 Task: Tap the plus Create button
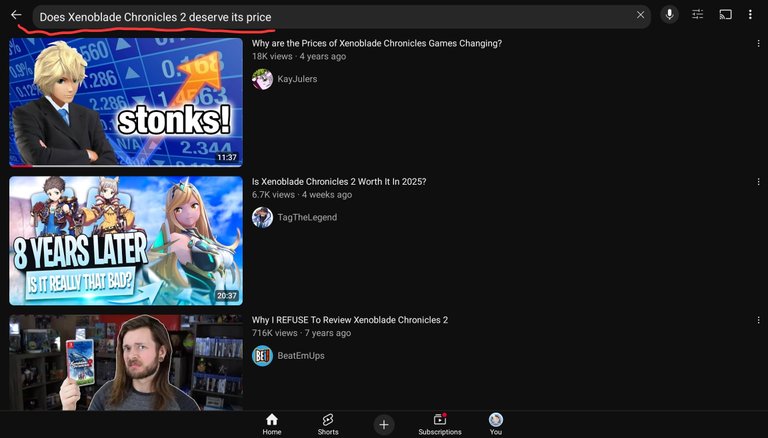(384, 424)
